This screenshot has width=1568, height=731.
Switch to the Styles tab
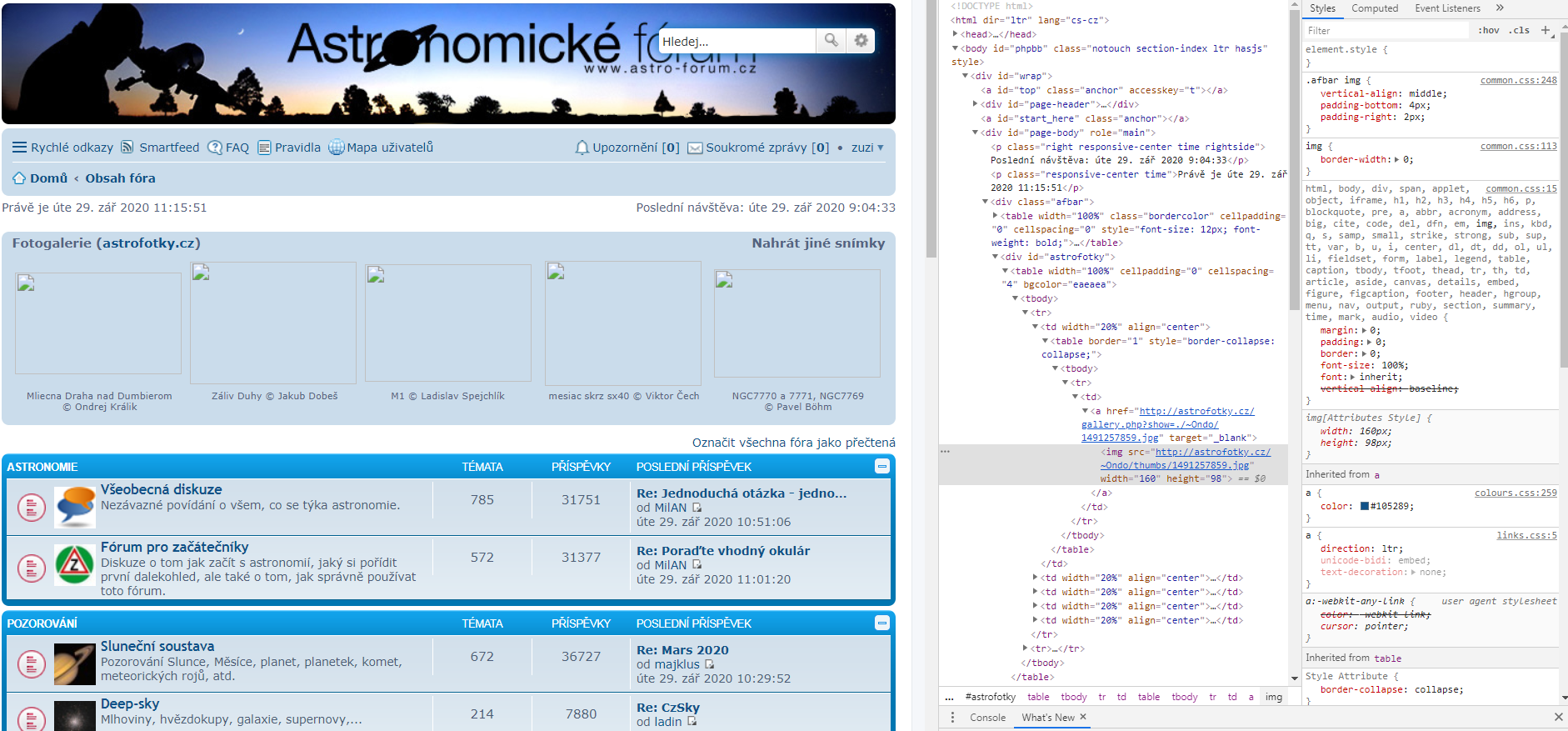pos(1322,8)
